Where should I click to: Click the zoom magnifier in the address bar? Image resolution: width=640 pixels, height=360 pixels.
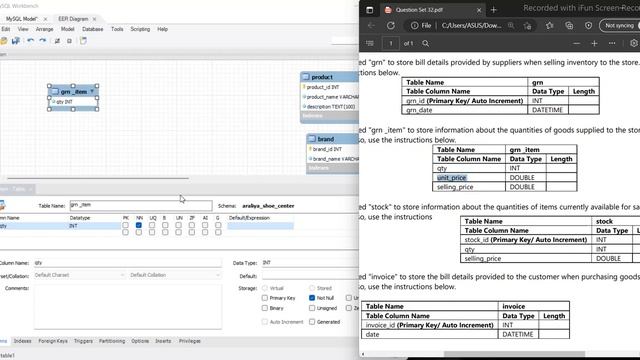pyautogui.click(x=511, y=25)
